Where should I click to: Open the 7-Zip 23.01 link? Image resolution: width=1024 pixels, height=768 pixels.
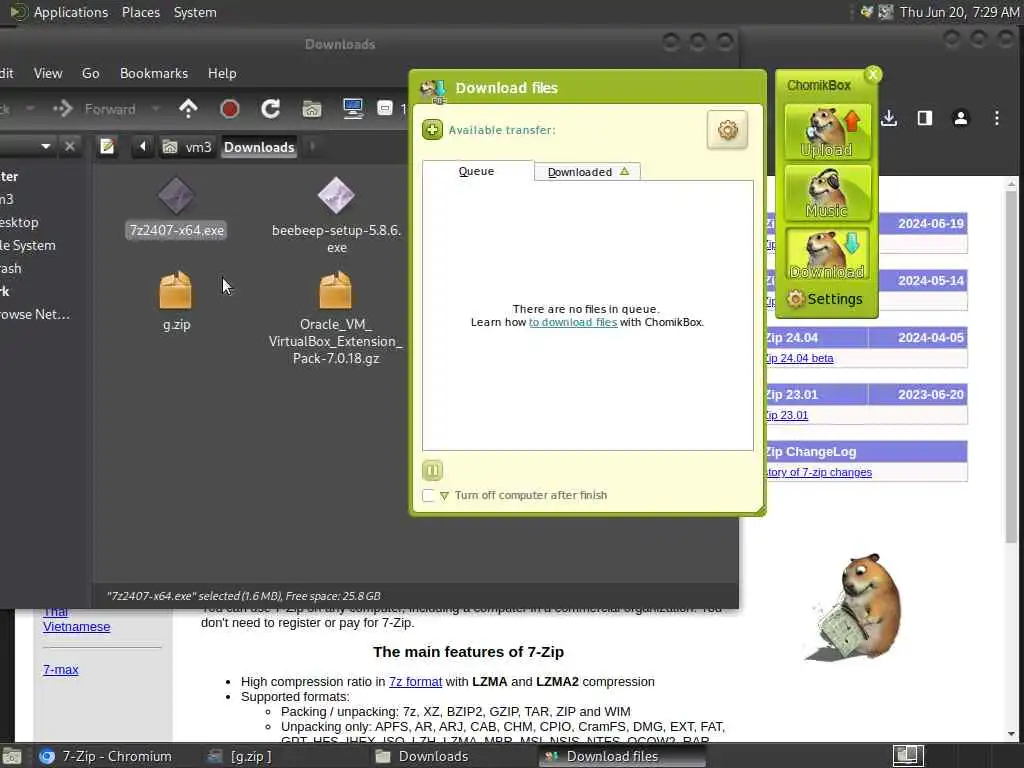point(787,415)
